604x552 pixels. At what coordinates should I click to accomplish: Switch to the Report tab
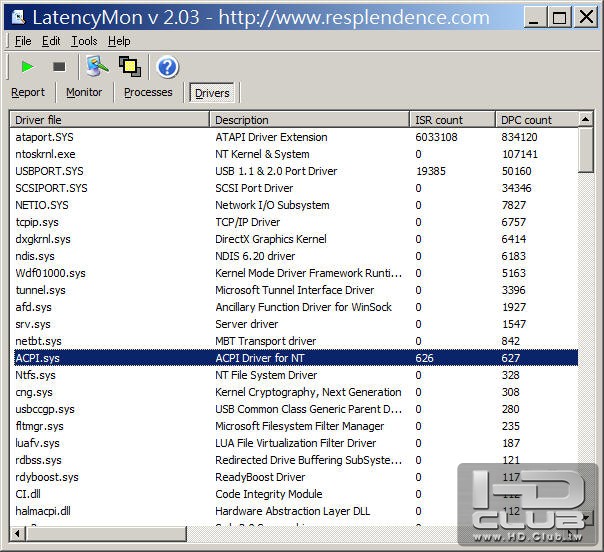[28, 92]
